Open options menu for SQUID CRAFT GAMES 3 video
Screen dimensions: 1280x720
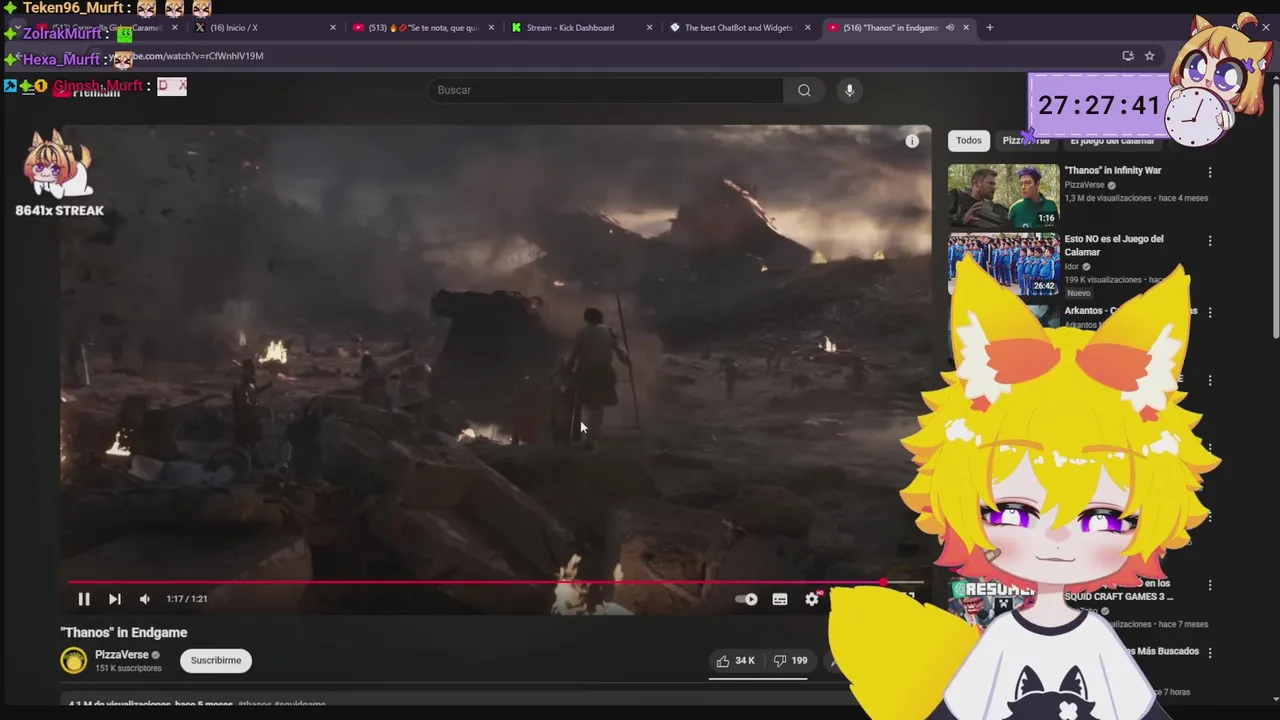tap(1210, 585)
